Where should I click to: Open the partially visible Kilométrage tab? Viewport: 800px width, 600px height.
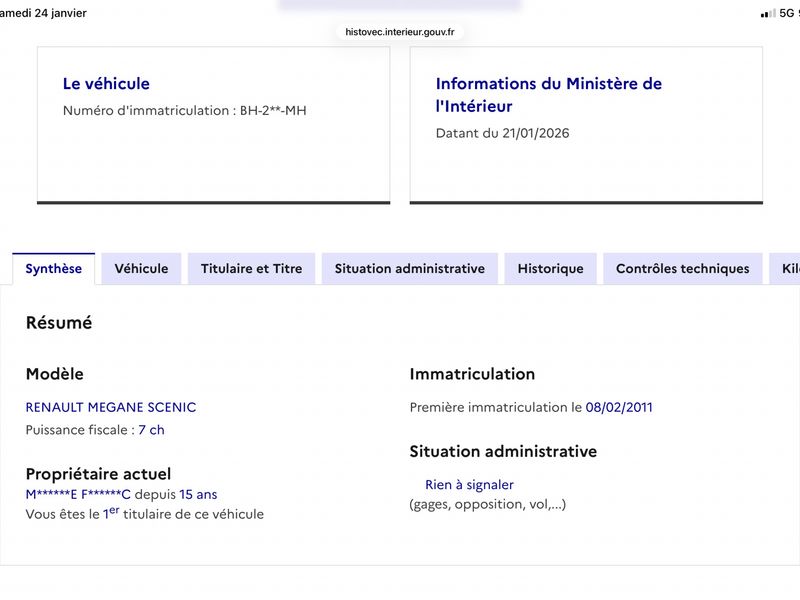click(x=785, y=269)
